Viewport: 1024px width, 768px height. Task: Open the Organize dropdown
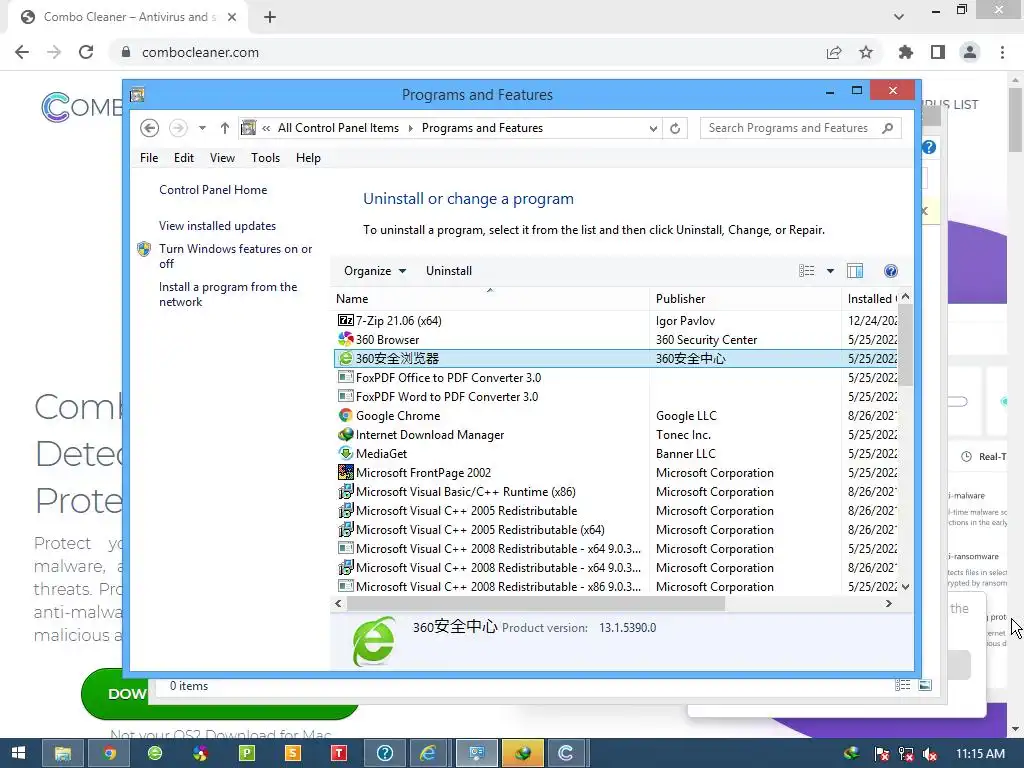(375, 271)
